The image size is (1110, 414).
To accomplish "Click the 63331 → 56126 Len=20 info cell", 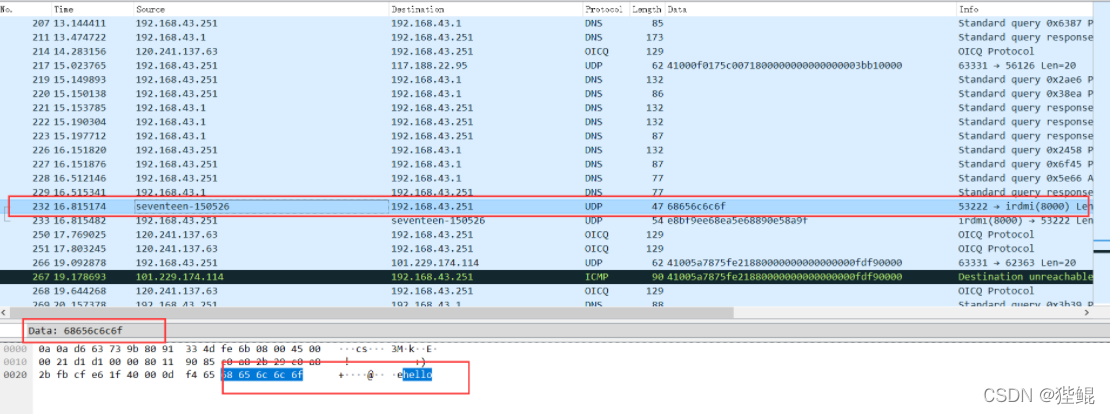I will click(1017, 66).
